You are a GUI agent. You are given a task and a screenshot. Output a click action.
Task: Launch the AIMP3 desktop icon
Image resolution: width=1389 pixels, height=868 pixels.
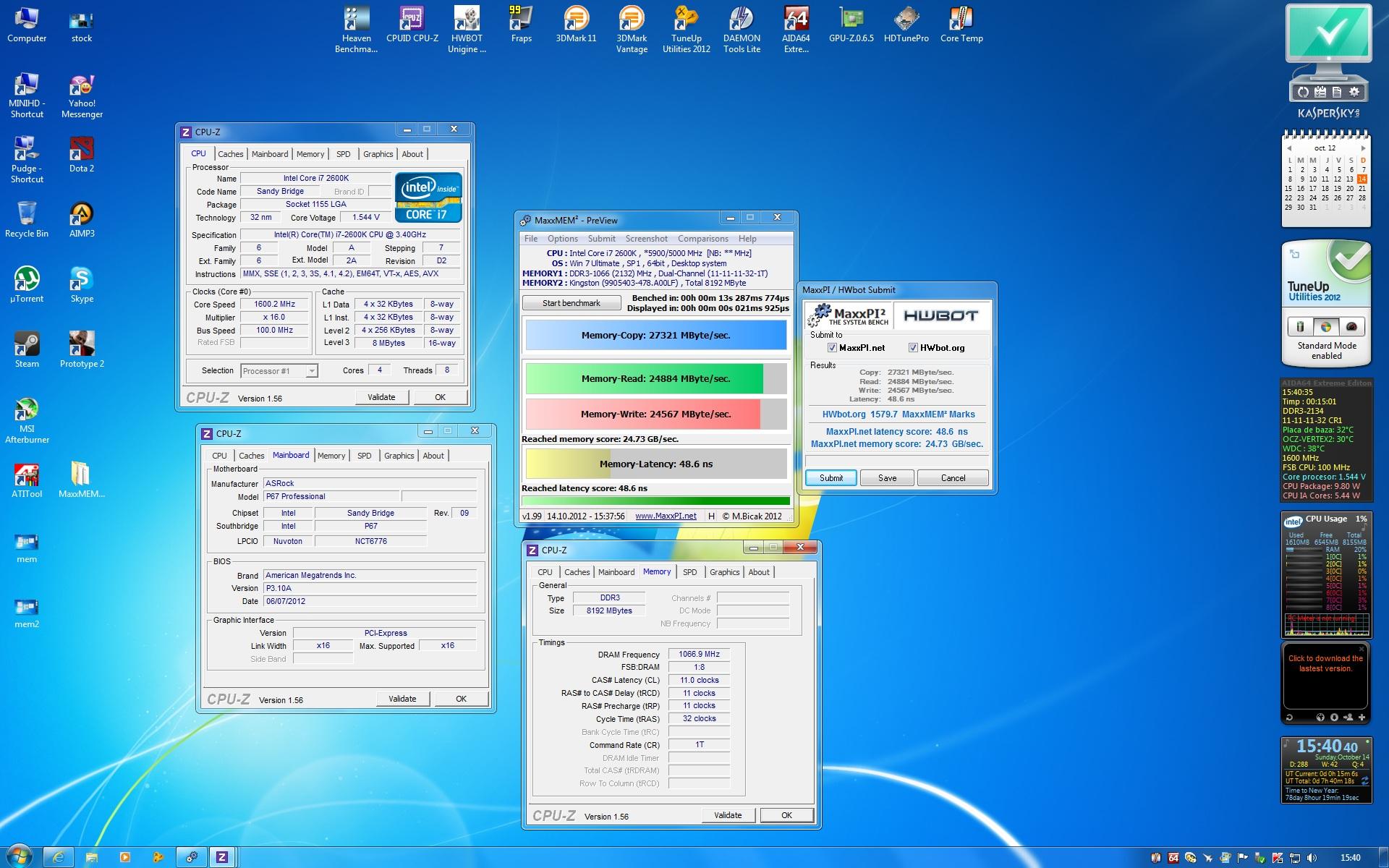82,219
